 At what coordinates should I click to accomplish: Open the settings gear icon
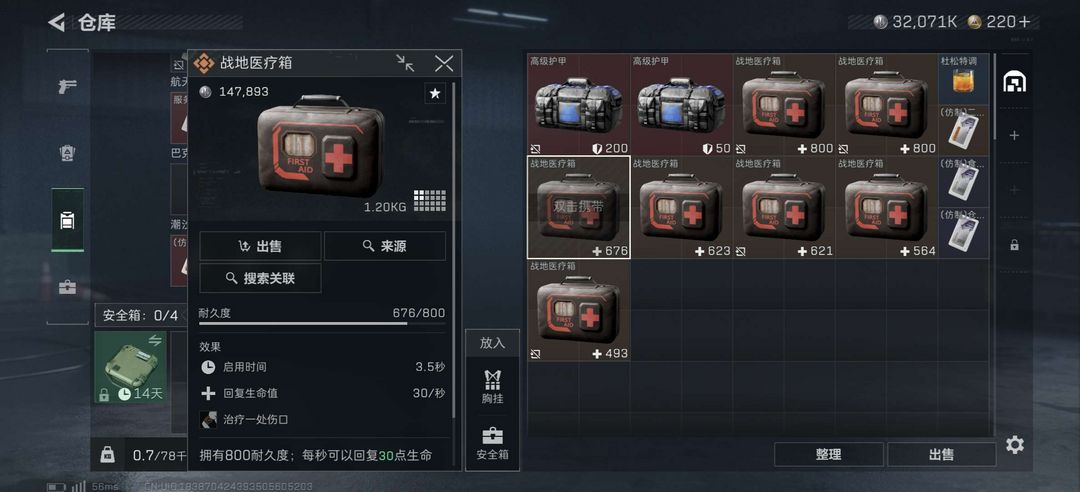[x=1015, y=445]
